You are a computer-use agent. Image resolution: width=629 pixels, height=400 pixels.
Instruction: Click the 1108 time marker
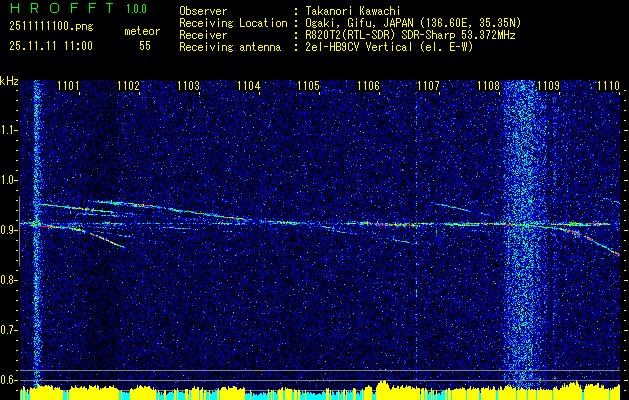point(489,85)
